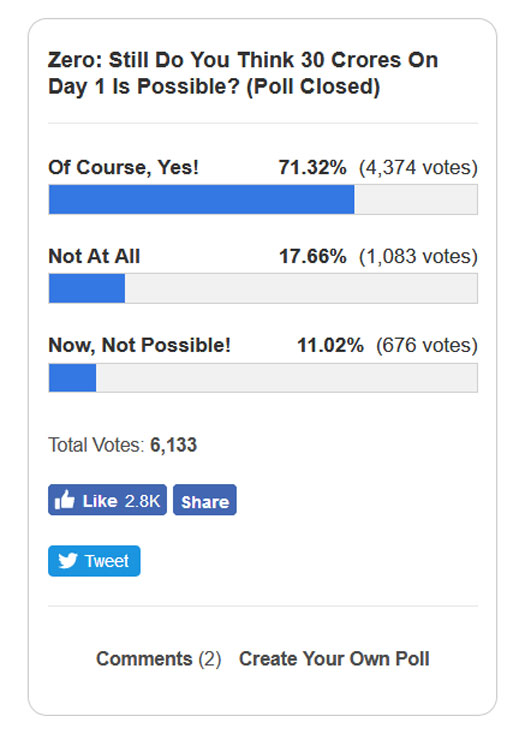Open Create Your Own Poll link
Screen dimensions: 525x746
tap(334, 658)
